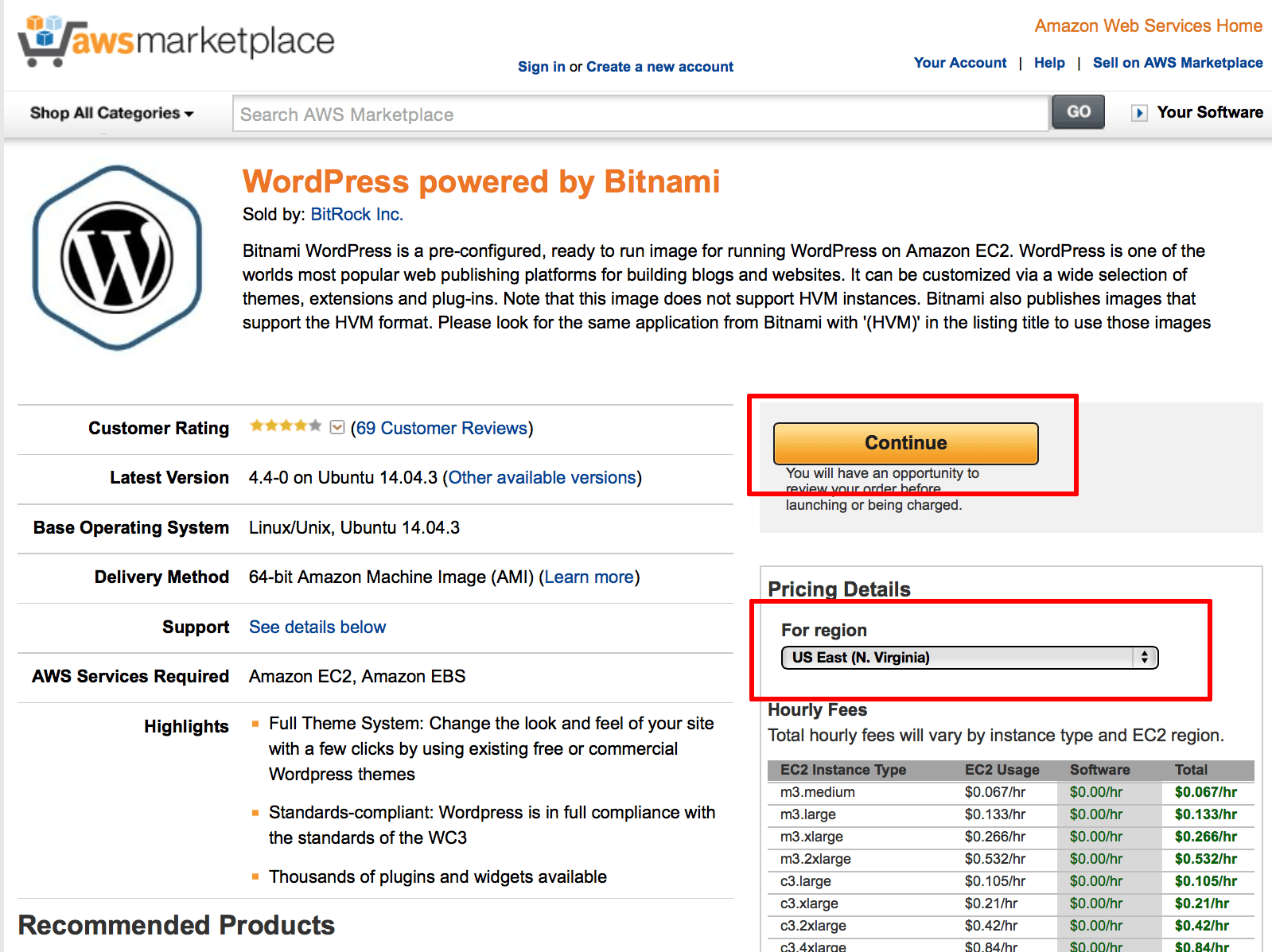Click the $0.105/hr EC2 usage for c3.large

click(x=995, y=881)
